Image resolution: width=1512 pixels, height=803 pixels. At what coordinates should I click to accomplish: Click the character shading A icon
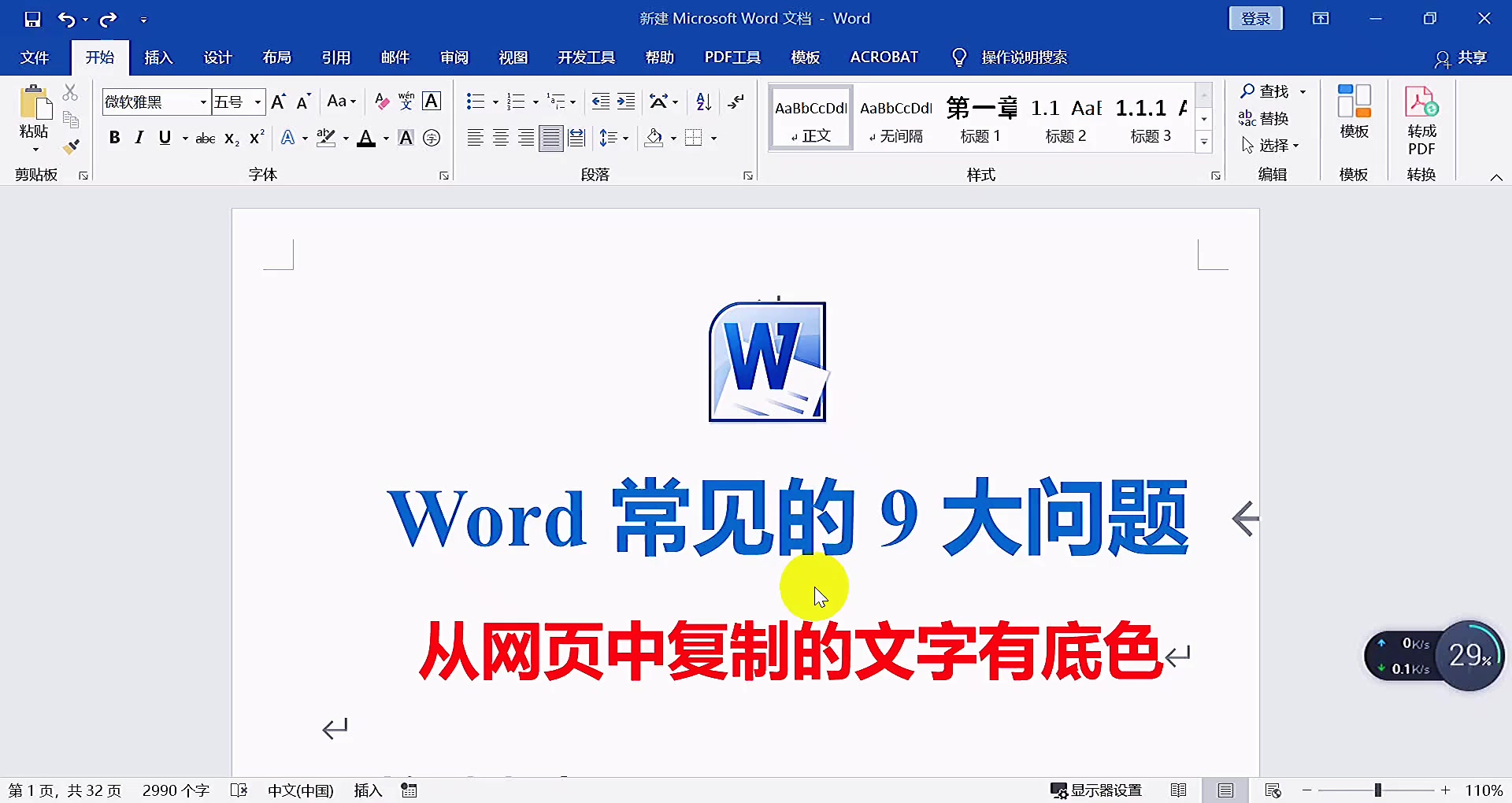pyautogui.click(x=406, y=139)
